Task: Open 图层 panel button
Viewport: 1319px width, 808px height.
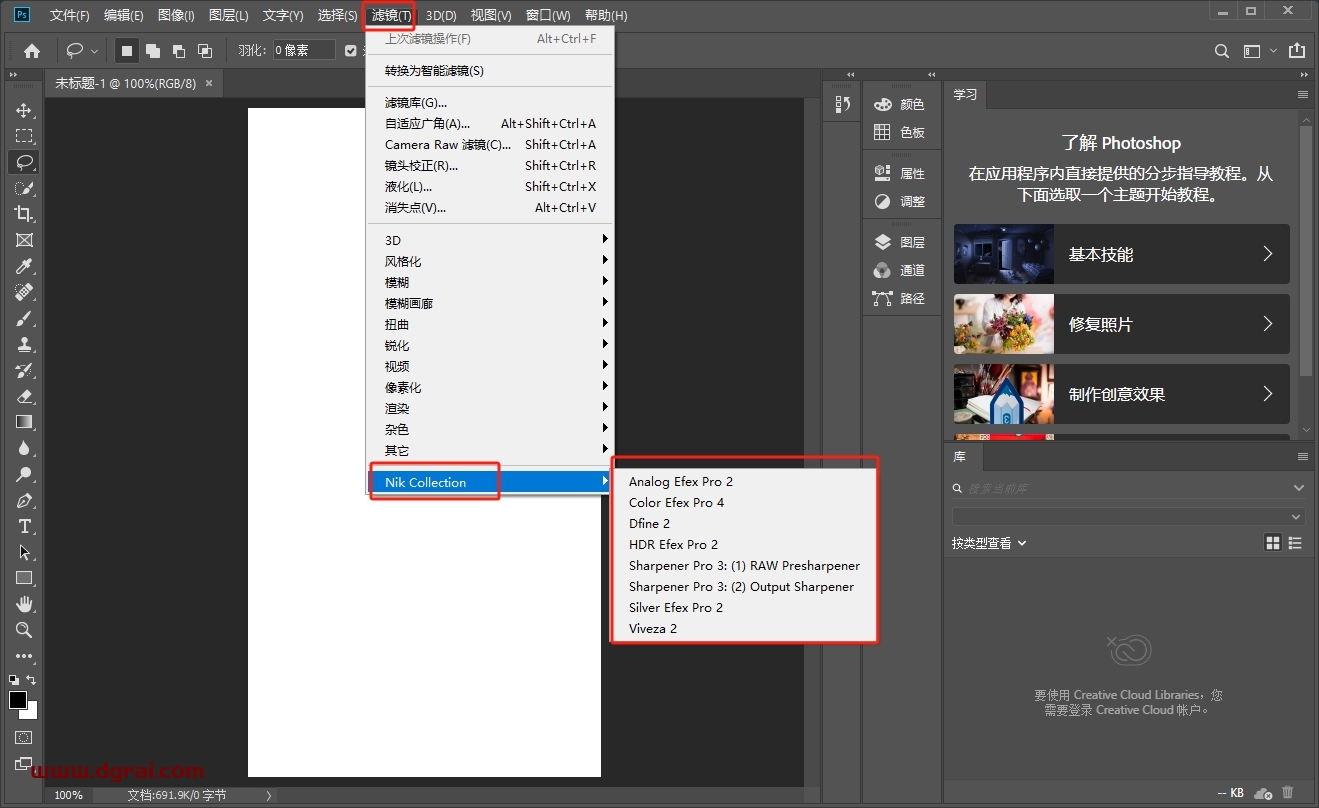Action: pos(899,242)
